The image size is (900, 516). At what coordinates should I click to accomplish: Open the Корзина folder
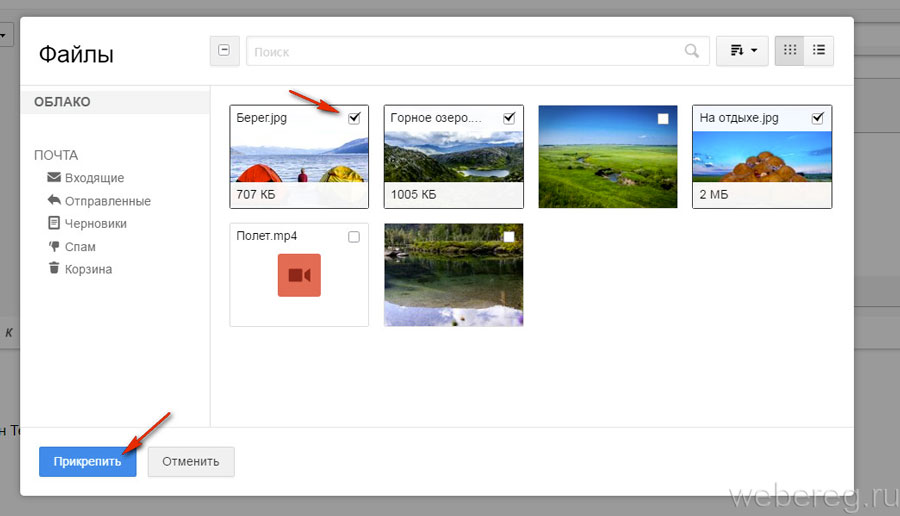88,269
